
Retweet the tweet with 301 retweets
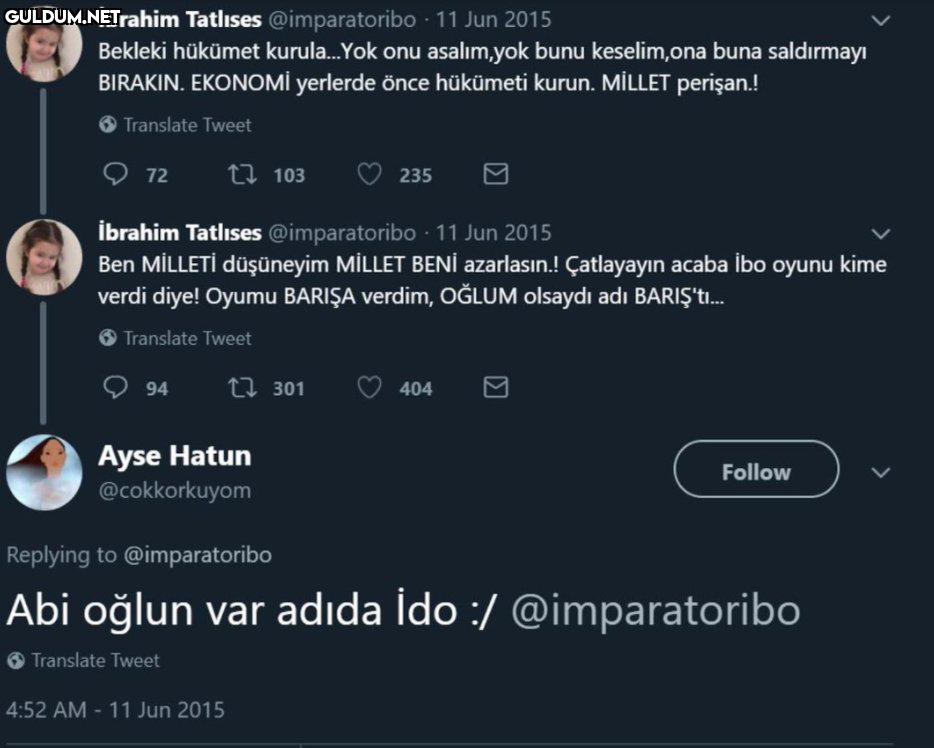tap(242, 388)
